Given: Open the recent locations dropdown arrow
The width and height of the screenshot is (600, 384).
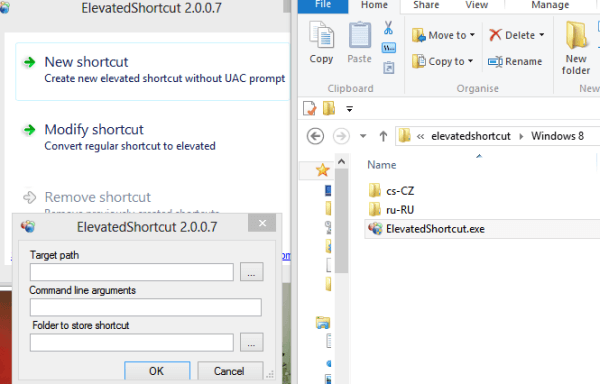Looking at the screenshot, I should [363, 136].
